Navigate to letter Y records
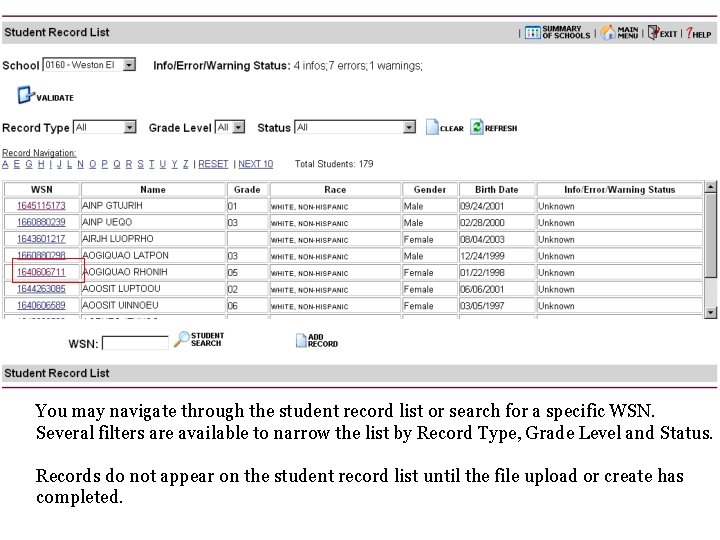Screen dimensions: 720x540 pos(174,164)
